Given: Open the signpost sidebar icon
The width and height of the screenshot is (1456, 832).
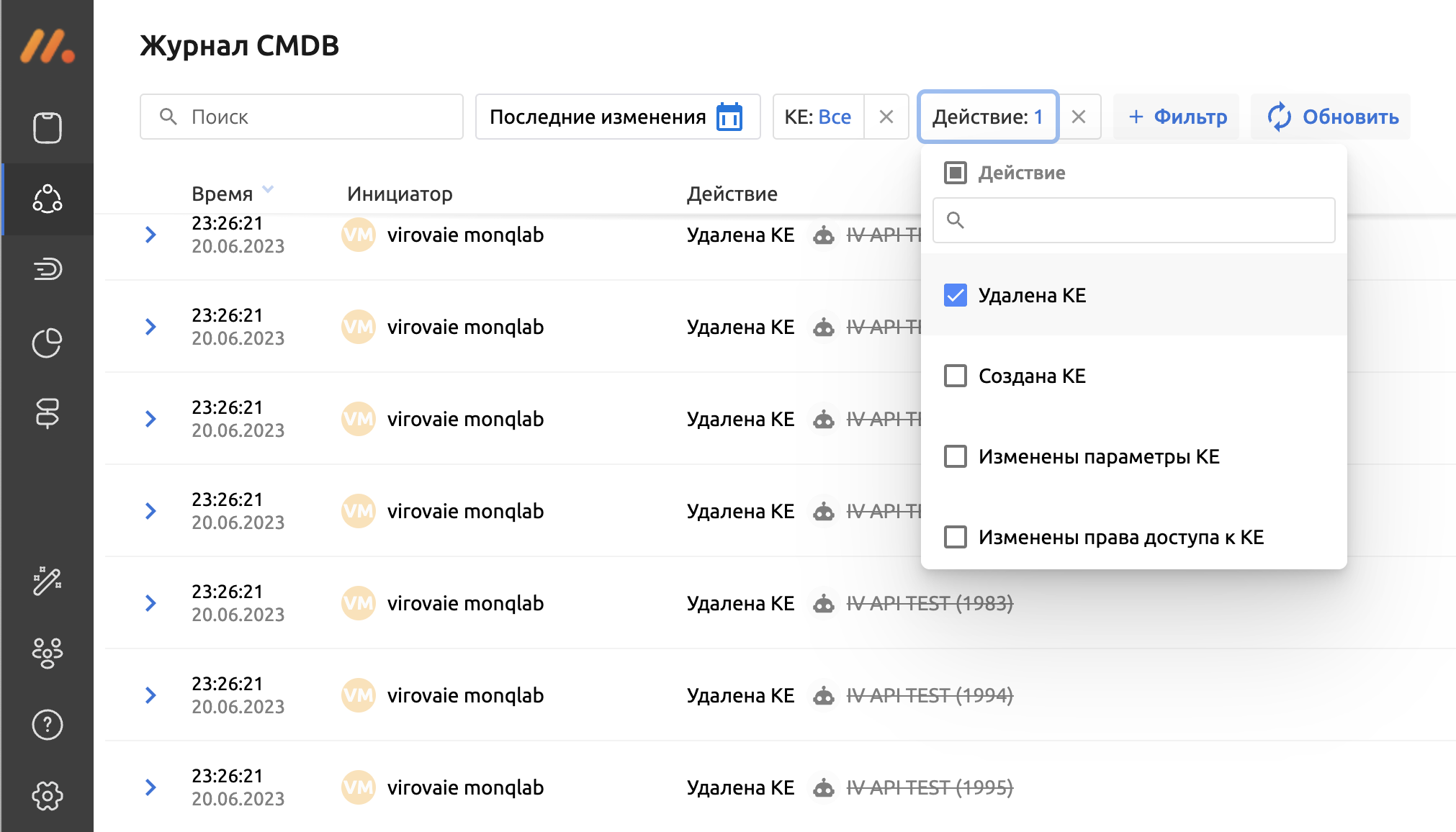Looking at the screenshot, I should (48, 413).
